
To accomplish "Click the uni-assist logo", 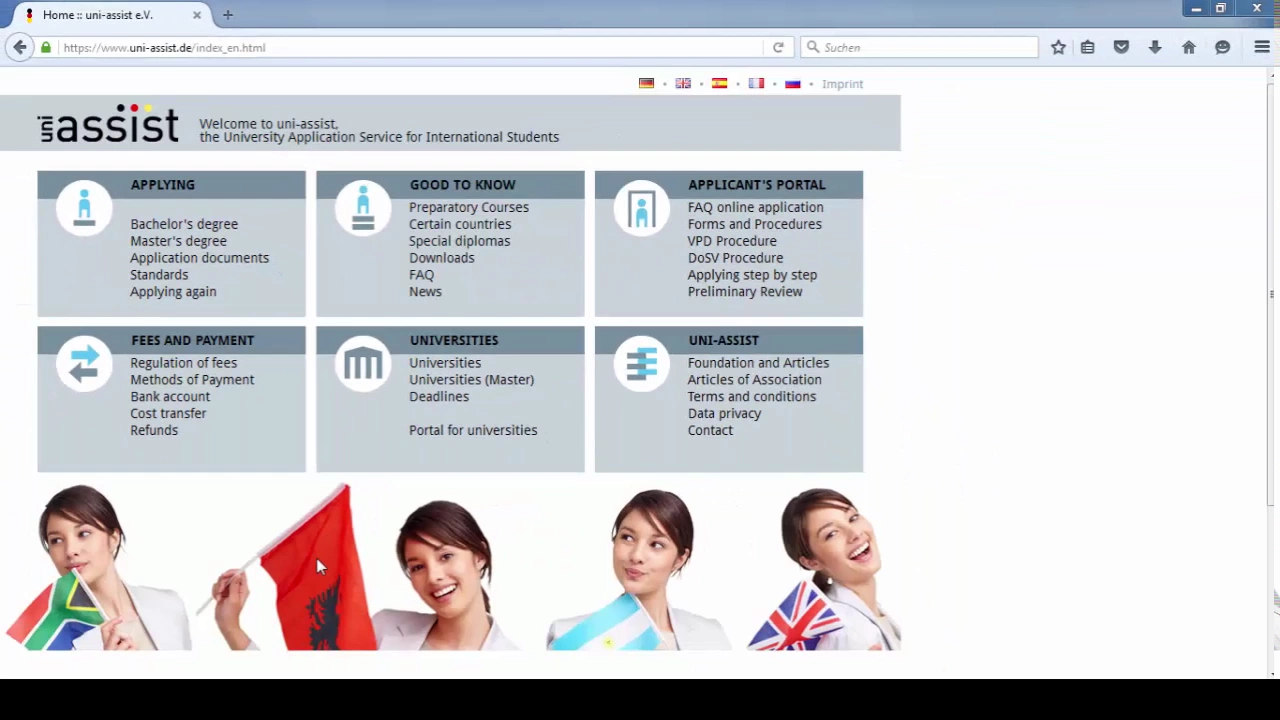I will pos(108,124).
